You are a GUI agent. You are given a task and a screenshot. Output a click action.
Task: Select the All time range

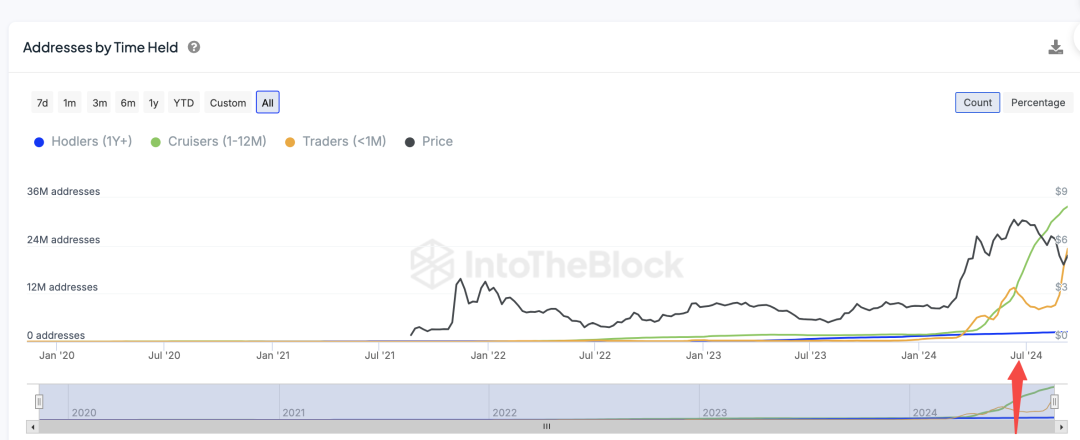[x=267, y=102]
